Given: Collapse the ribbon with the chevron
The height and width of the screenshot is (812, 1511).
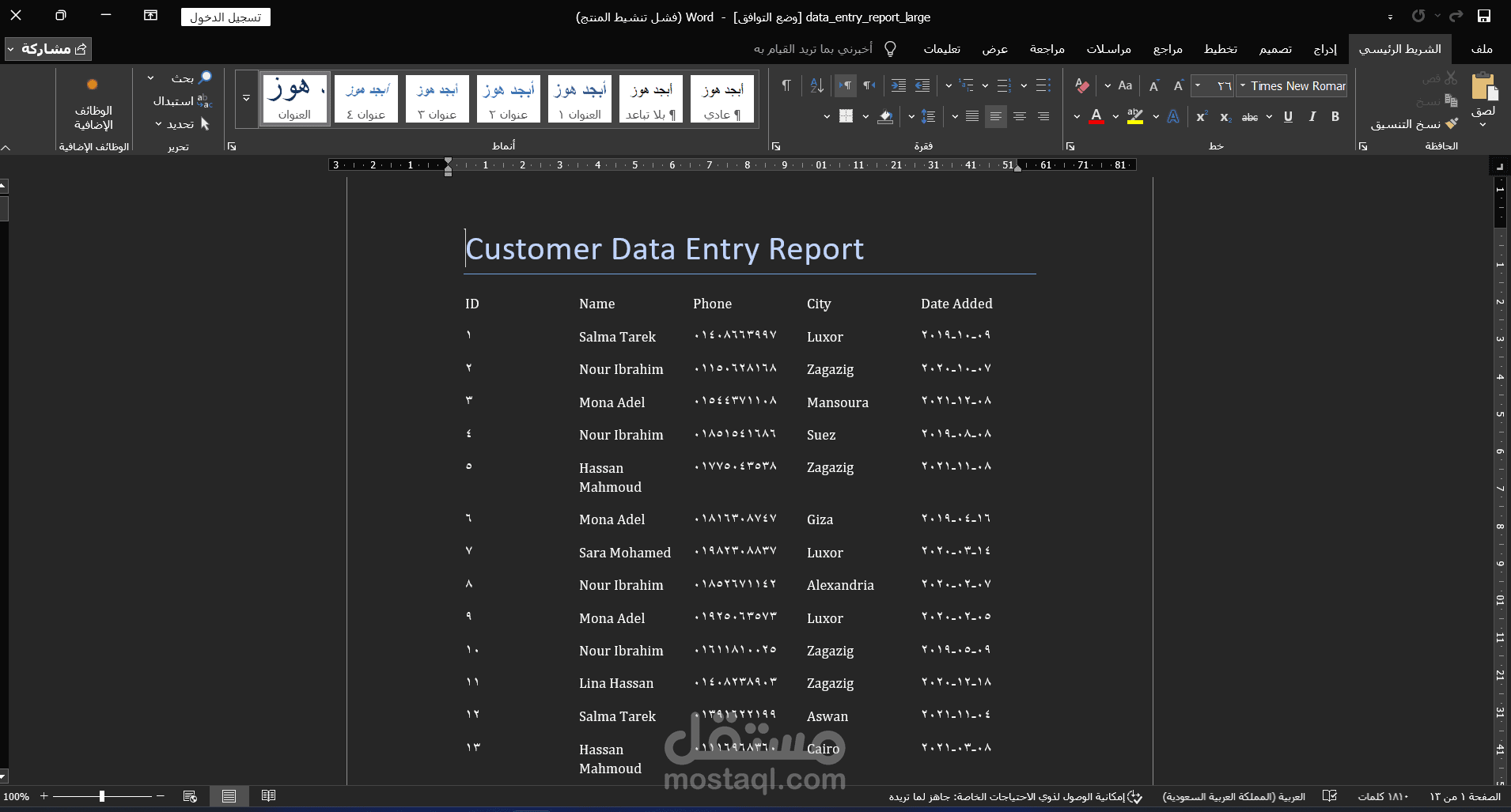Looking at the screenshot, I should click(x=6, y=147).
